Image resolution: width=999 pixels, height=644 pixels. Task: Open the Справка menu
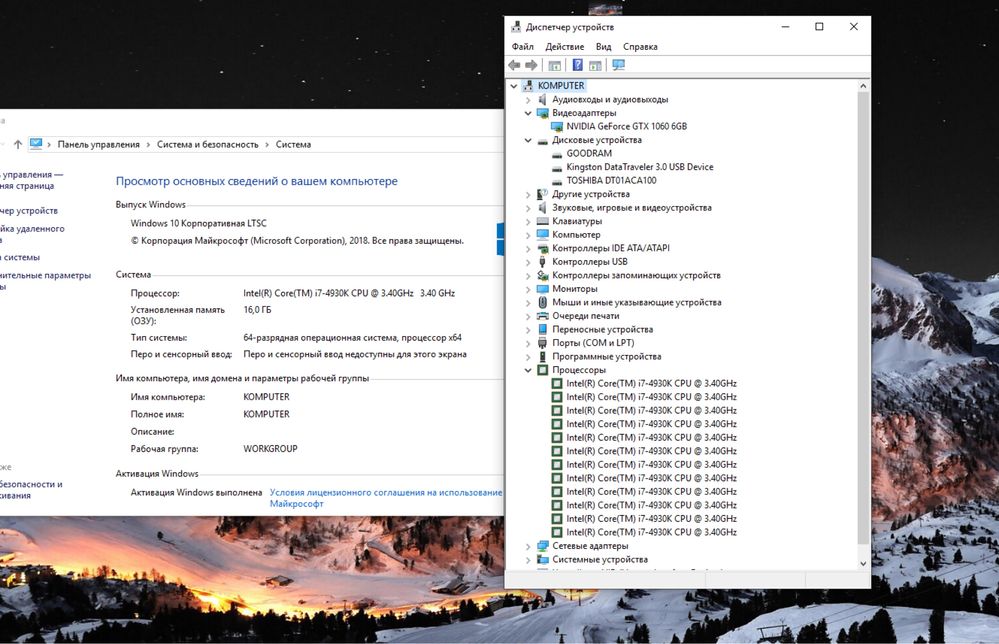tap(640, 47)
